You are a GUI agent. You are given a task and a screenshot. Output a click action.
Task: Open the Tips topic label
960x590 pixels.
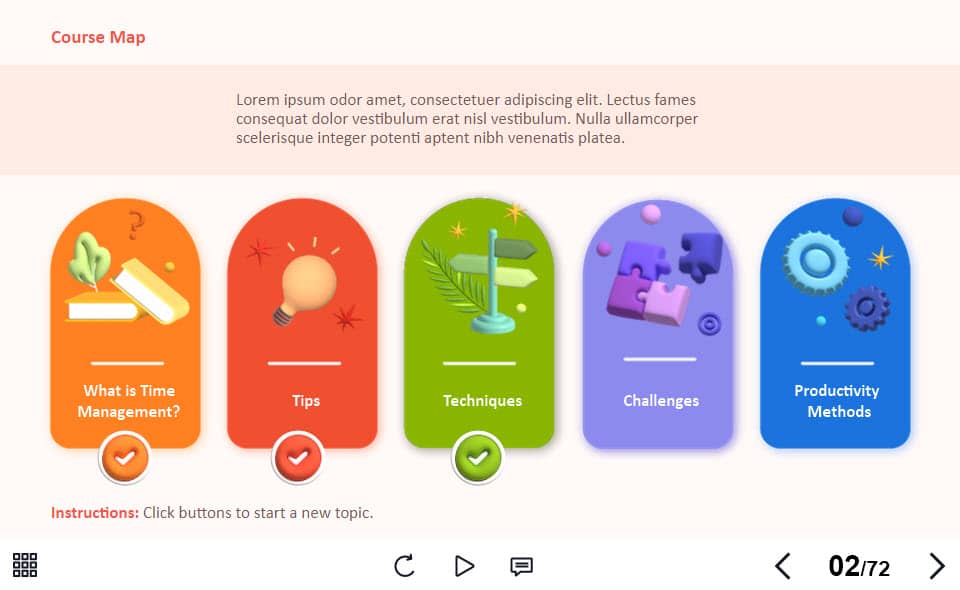click(306, 401)
